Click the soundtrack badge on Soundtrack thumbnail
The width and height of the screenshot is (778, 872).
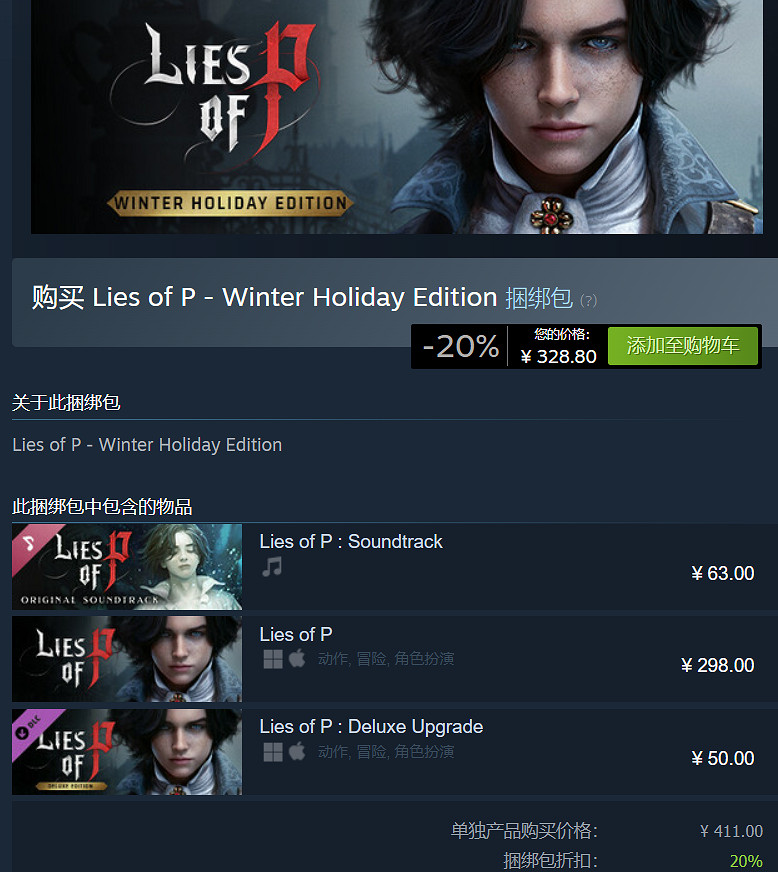click(29, 542)
